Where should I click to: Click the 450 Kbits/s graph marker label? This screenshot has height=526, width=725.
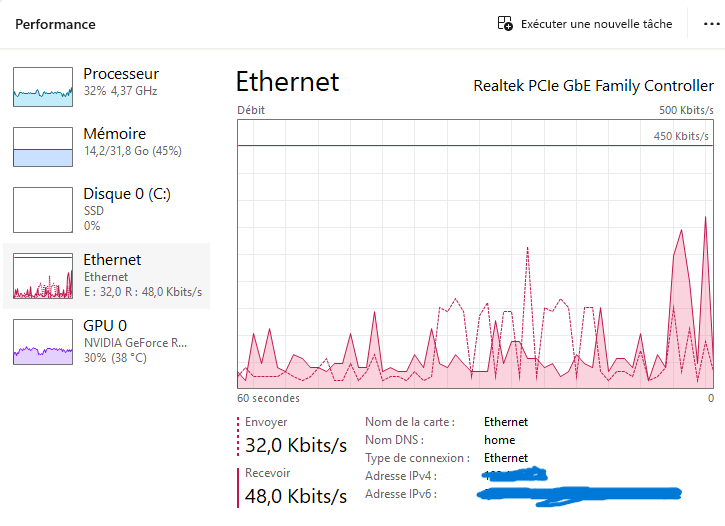681,136
